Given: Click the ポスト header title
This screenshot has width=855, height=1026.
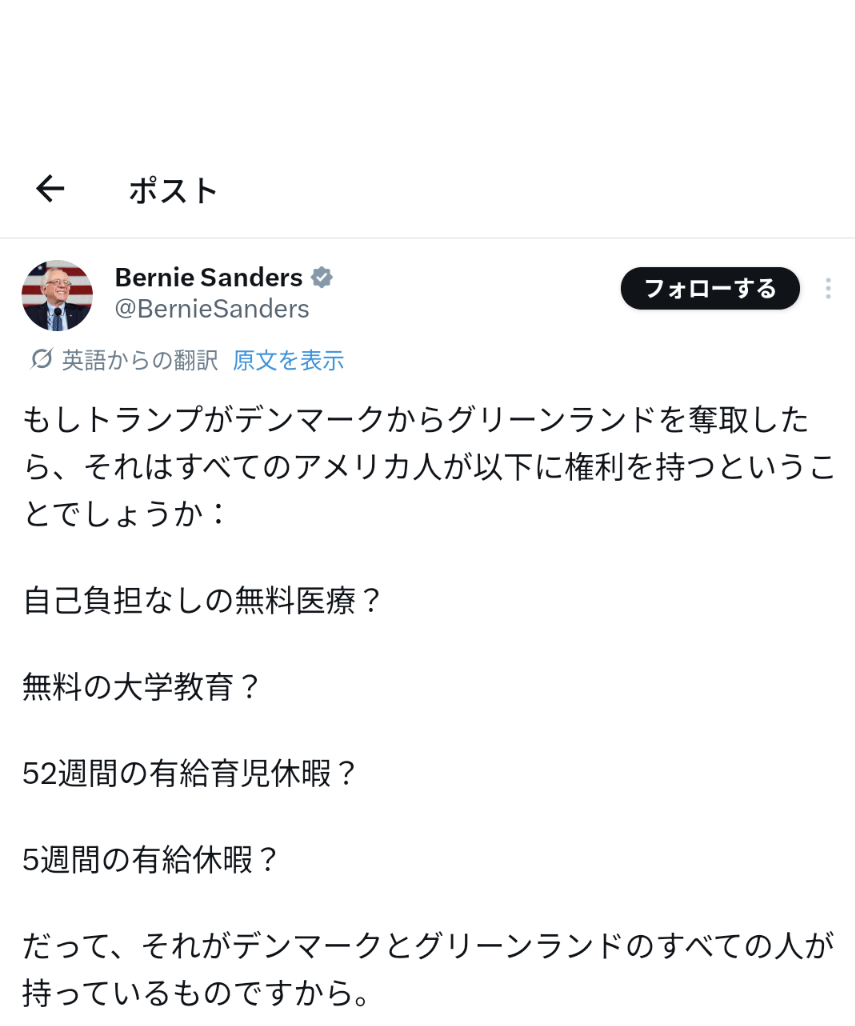Looking at the screenshot, I should pyautogui.click(x=173, y=190).
